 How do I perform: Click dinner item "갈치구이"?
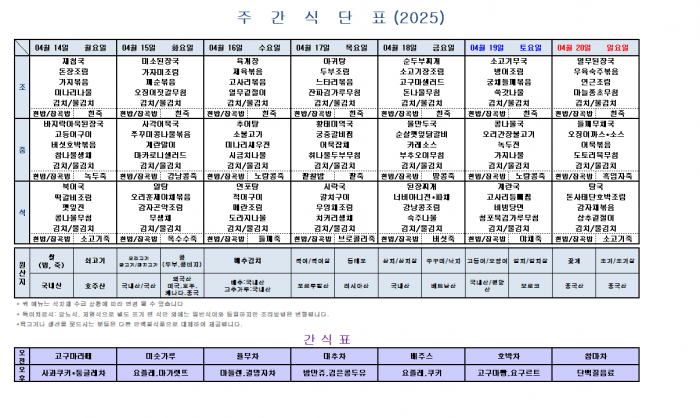pos(334,197)
